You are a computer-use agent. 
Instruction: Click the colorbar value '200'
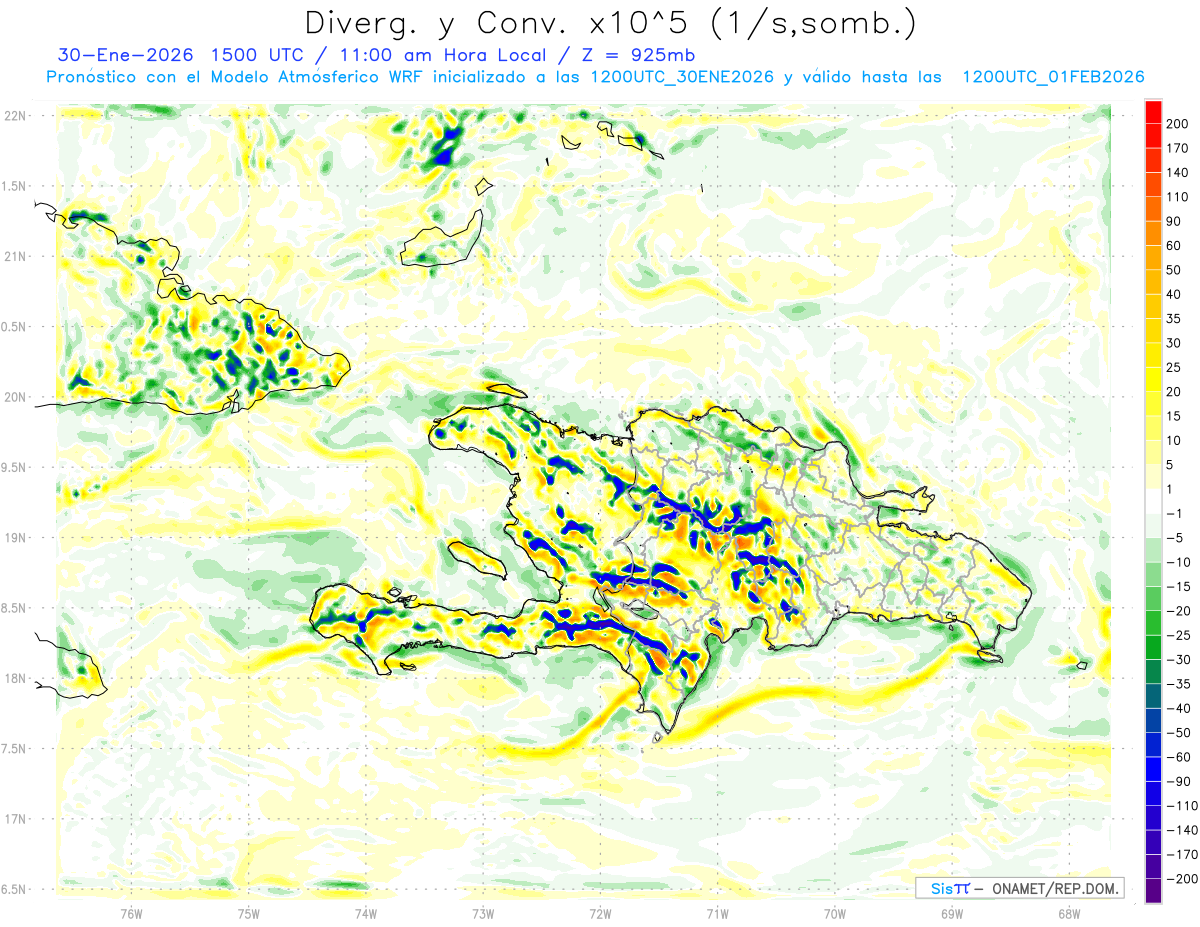pyautogui.click(x=1179, y=124)
